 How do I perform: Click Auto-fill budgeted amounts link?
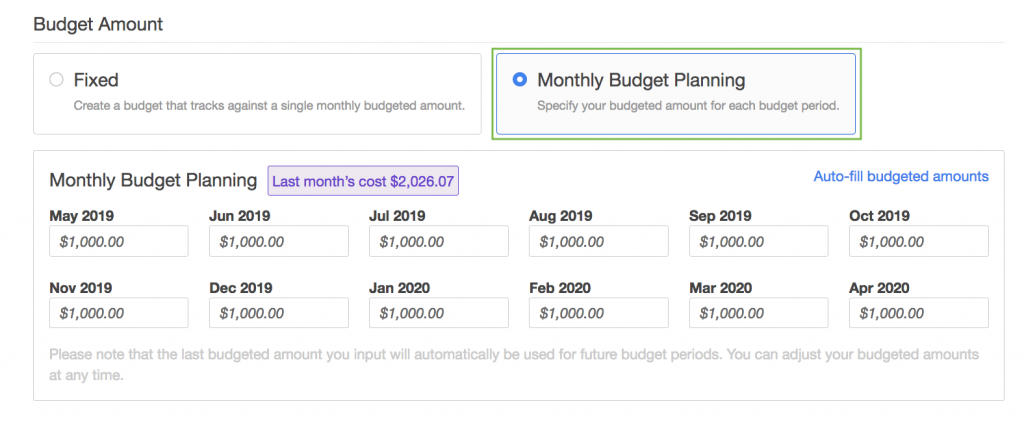(x=901, y=176)
